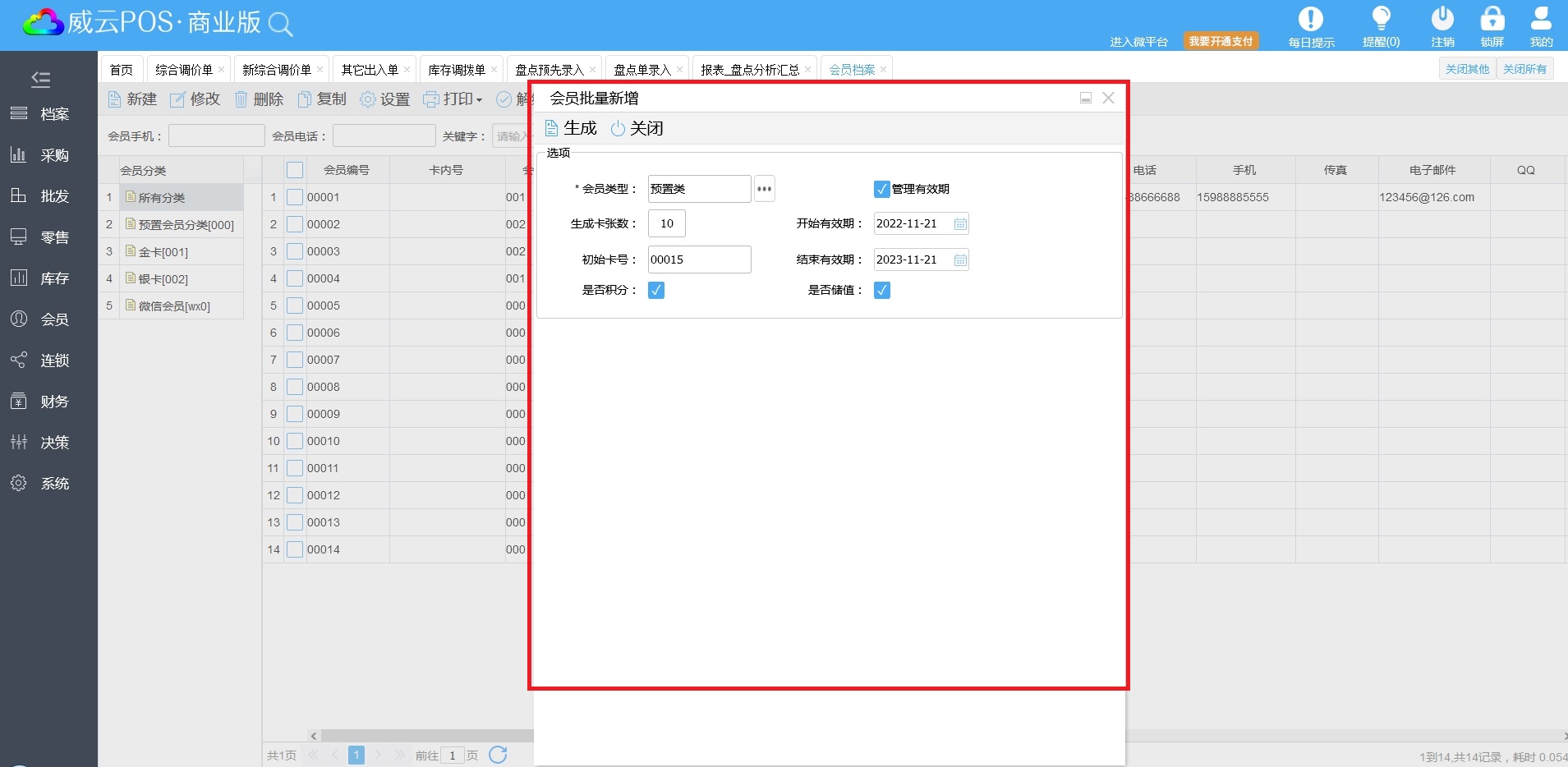Click the search magnifier icon beside the logo
This screenshot has height=767, width=1568.
tap(280, 25)
